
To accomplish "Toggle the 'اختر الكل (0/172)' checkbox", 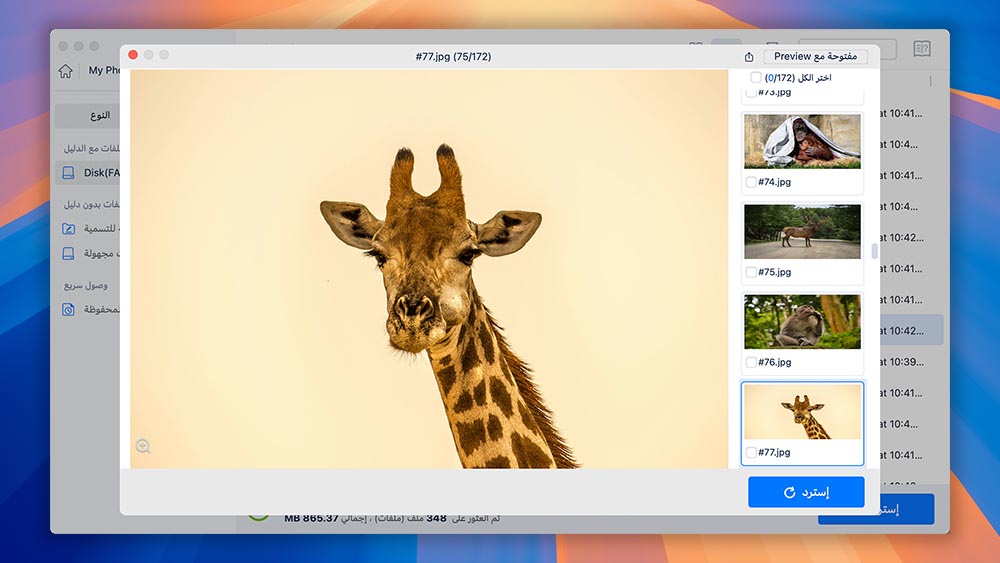I will [756, 77].
